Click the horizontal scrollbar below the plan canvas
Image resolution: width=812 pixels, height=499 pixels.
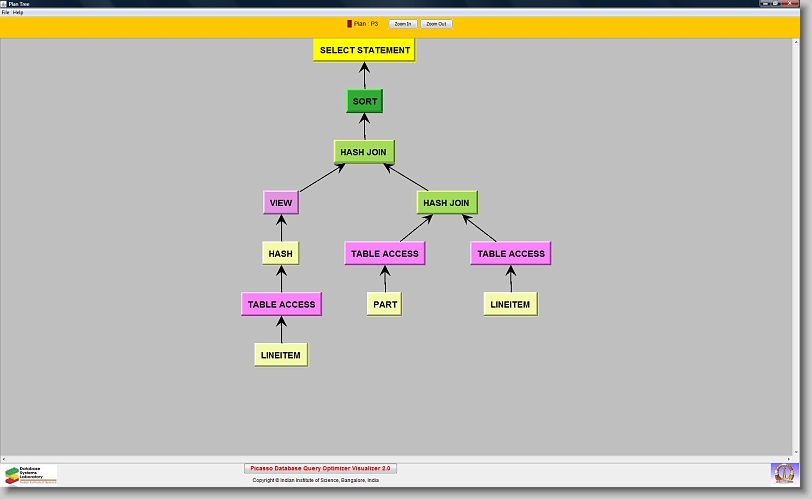pos(400,459)
